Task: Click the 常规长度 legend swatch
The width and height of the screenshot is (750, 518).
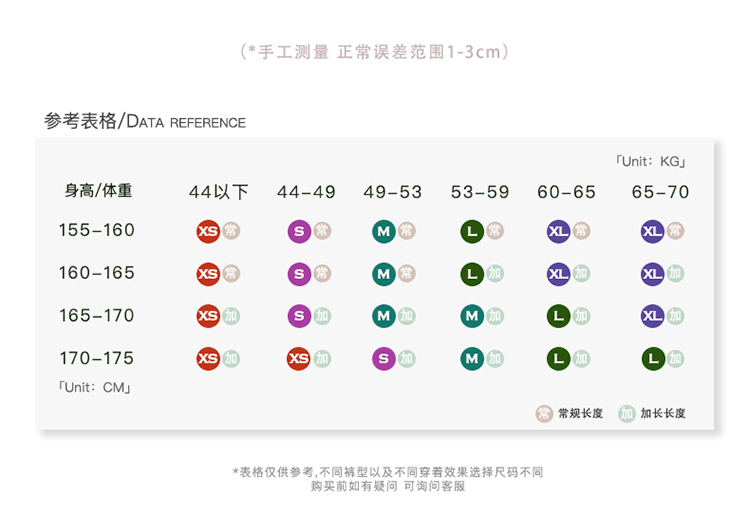Action: coord(544,413)
